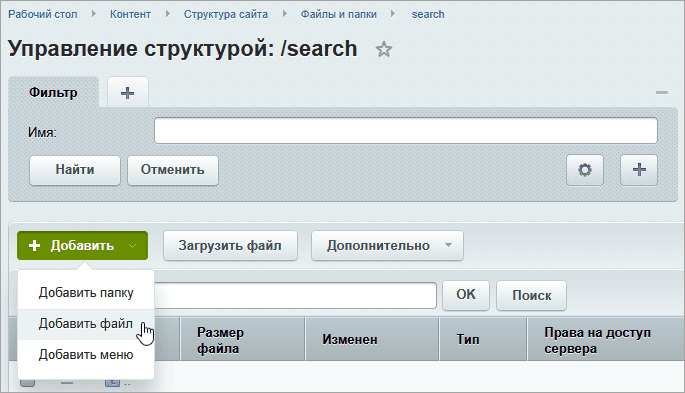Open Контент breadcrumb link

[130, 14]
